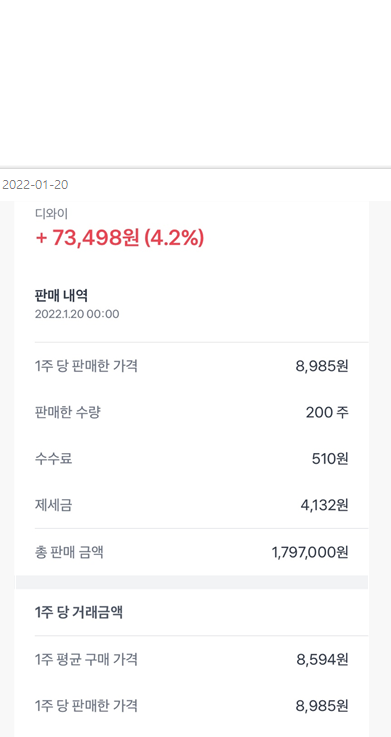The height and width of the screenshot is (737, 391).
Task: Click the 1주 당 거래금액 section heading
Action: (x=78, y=612)
